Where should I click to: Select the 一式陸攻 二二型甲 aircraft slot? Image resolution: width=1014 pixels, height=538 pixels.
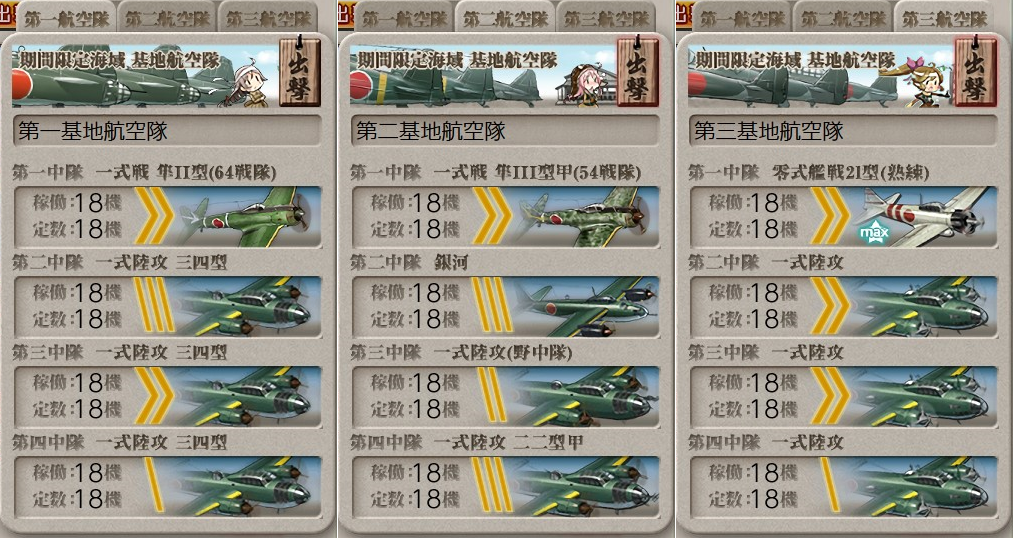506,486
